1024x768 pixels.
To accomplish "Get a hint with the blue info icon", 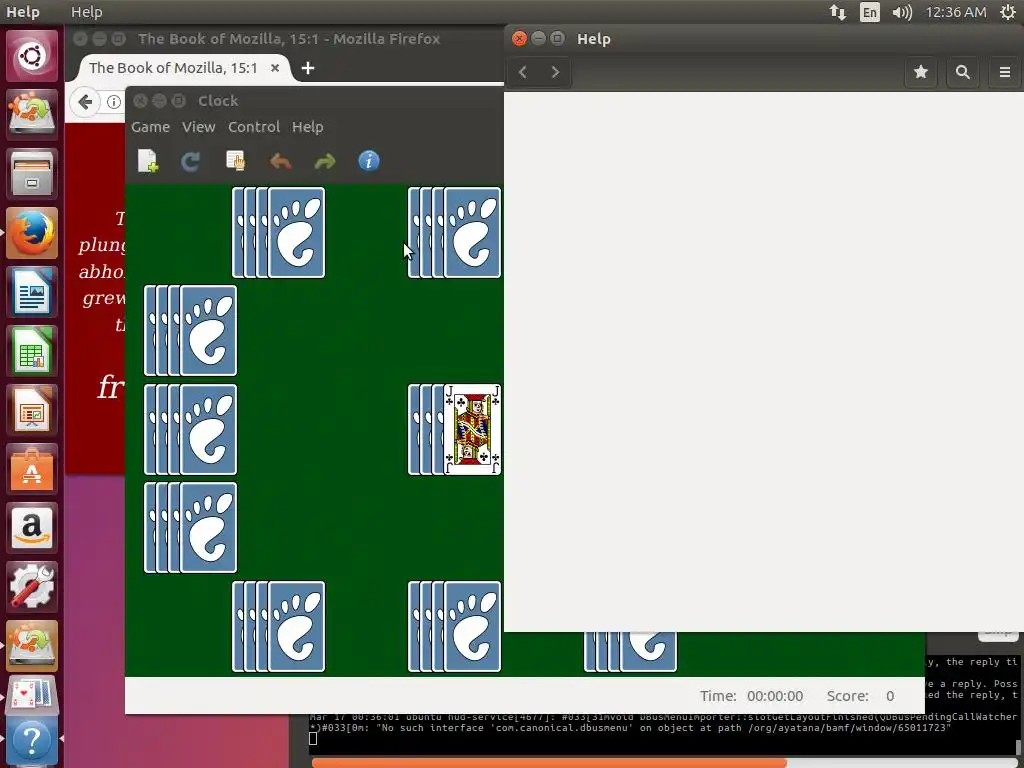I will pyautogui.click(x=369, y=161).
